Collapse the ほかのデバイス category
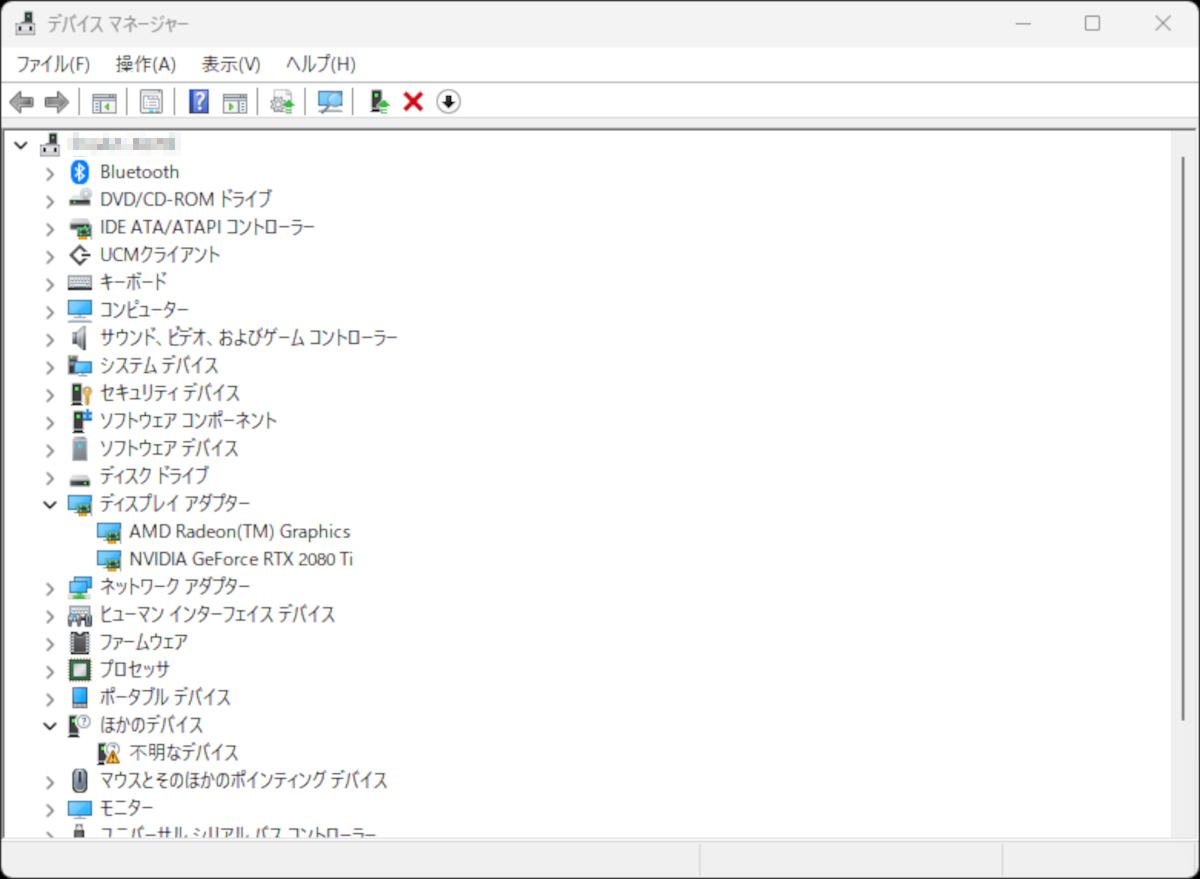1200x879 pixels. pyautogui.click(x=50, y=725)
